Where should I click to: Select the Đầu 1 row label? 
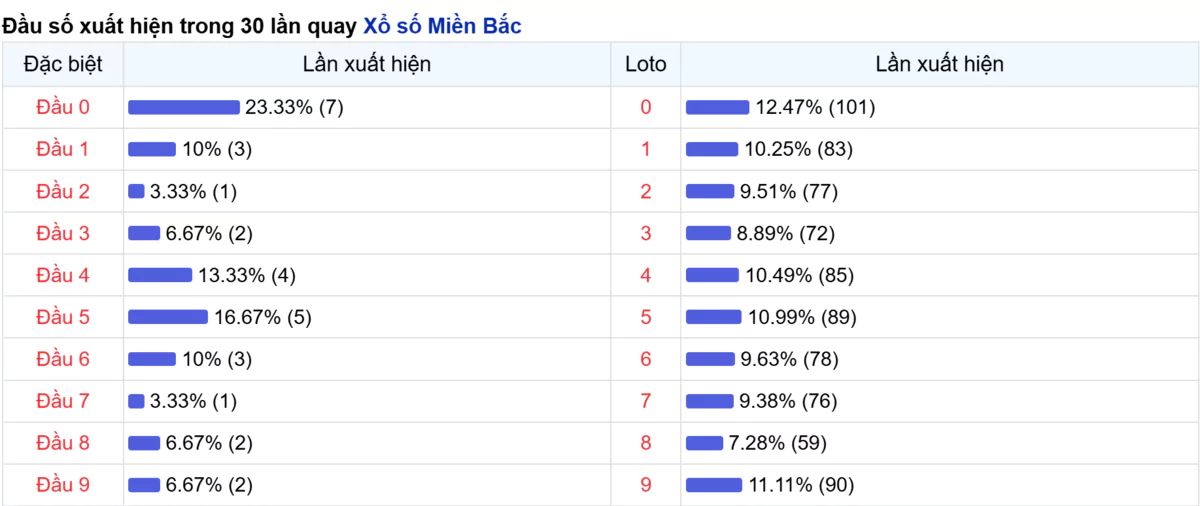63,149
